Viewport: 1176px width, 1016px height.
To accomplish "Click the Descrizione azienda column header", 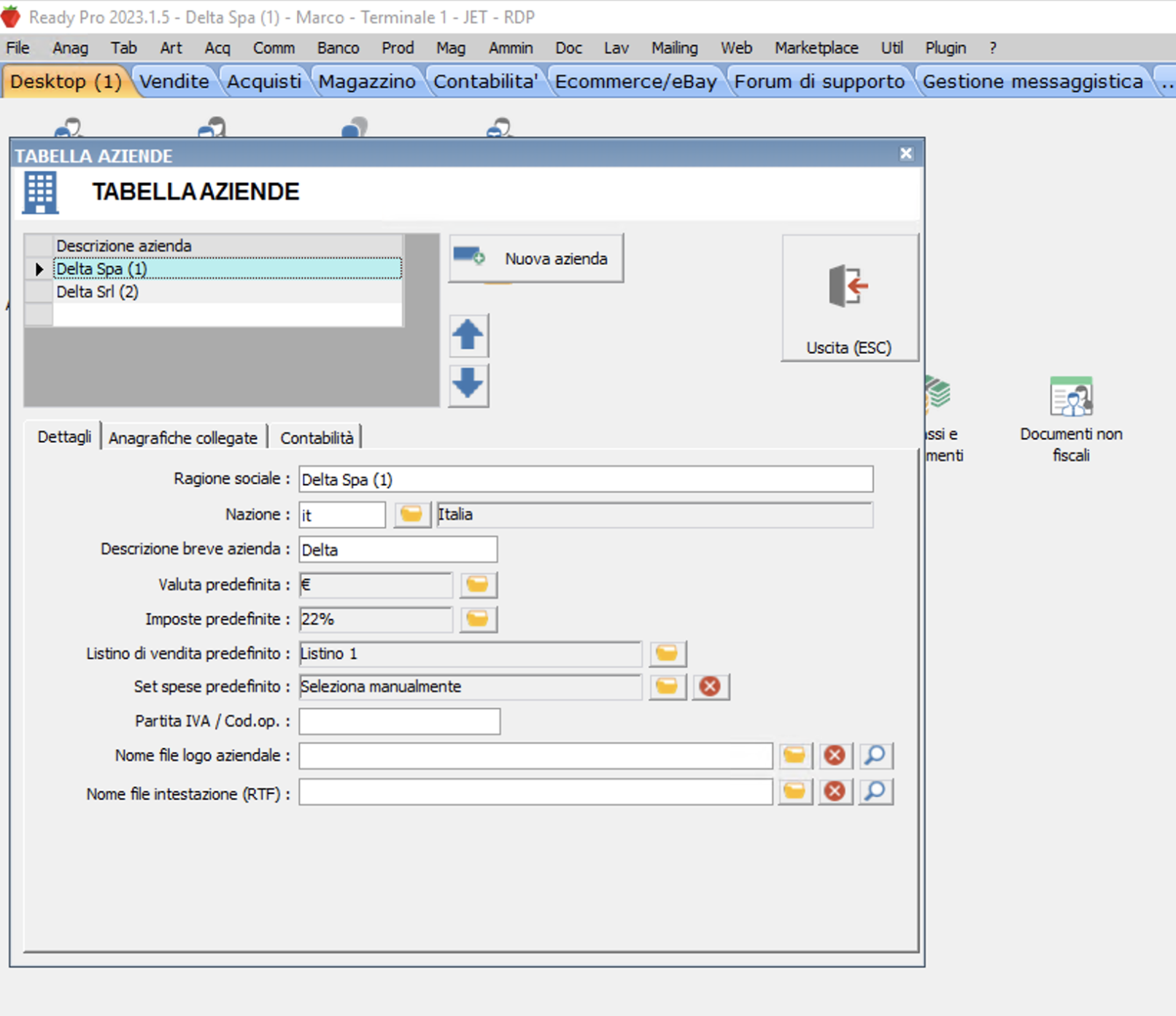I will tap(228, 246).
